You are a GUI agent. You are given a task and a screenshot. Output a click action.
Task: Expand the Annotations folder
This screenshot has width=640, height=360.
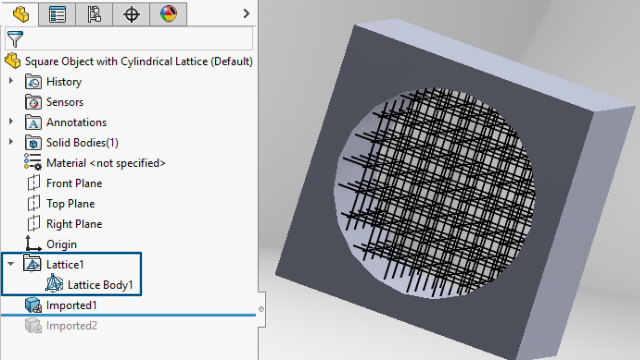tap(11, 121)
